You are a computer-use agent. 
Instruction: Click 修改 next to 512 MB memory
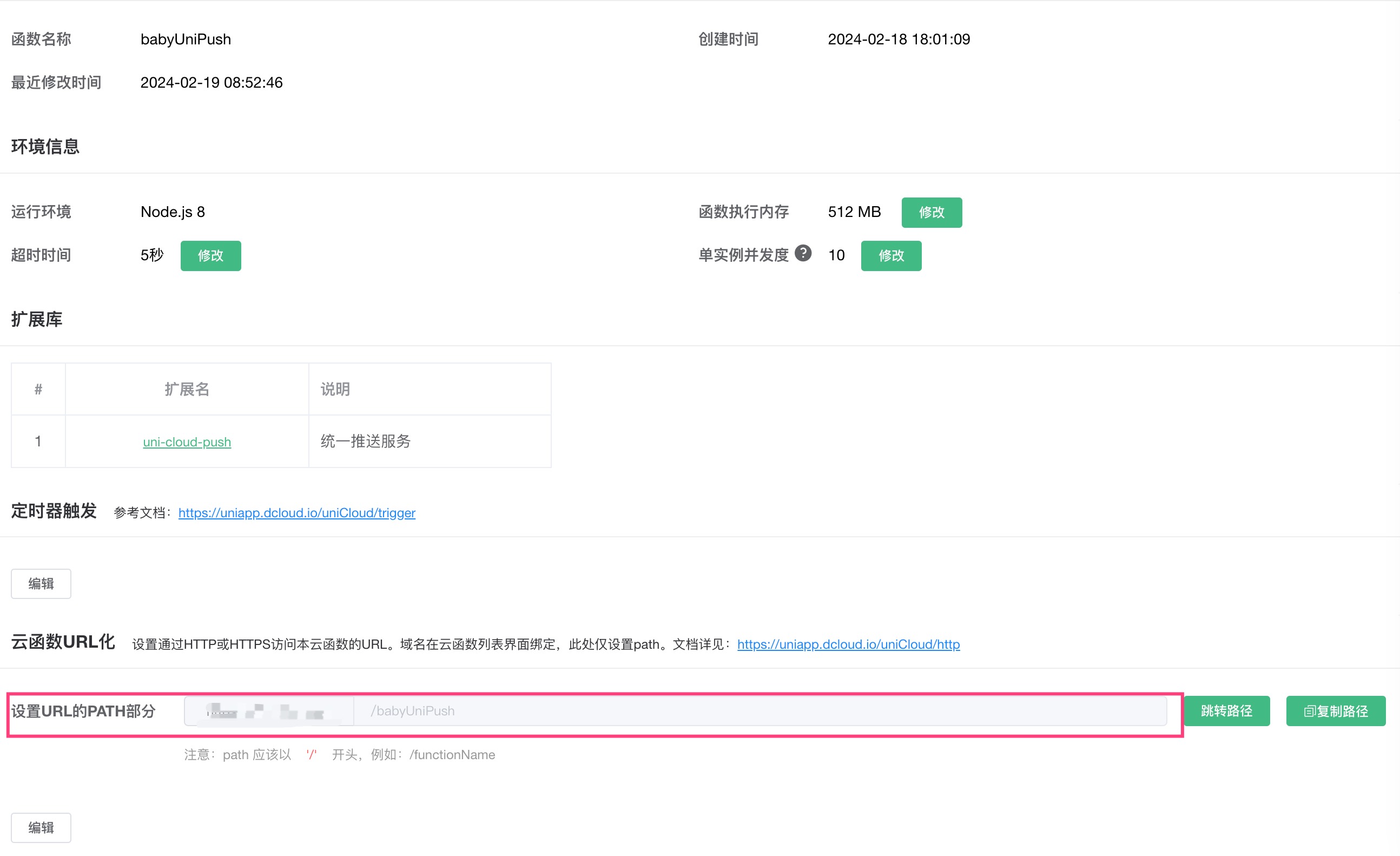[931, 212]
